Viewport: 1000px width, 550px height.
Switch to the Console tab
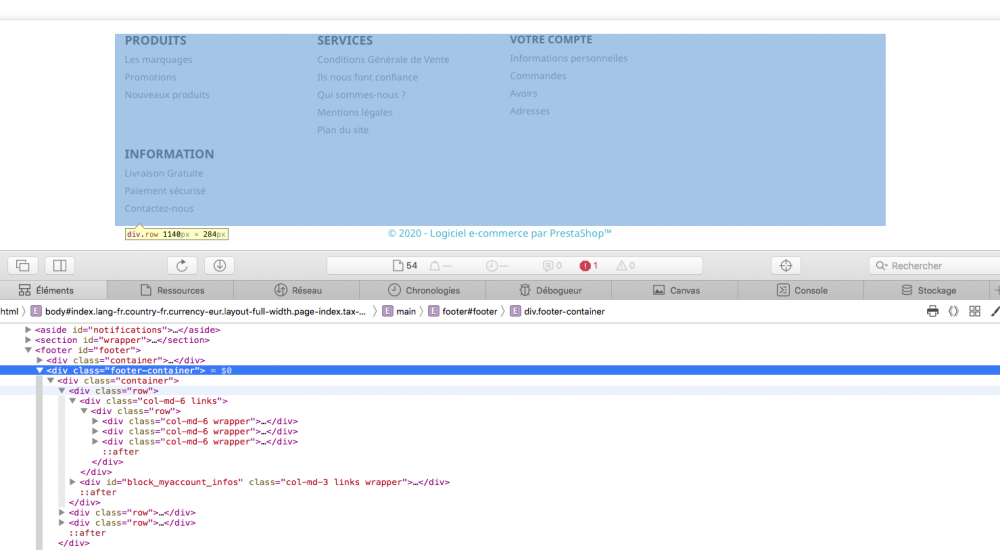click(802, 290)
